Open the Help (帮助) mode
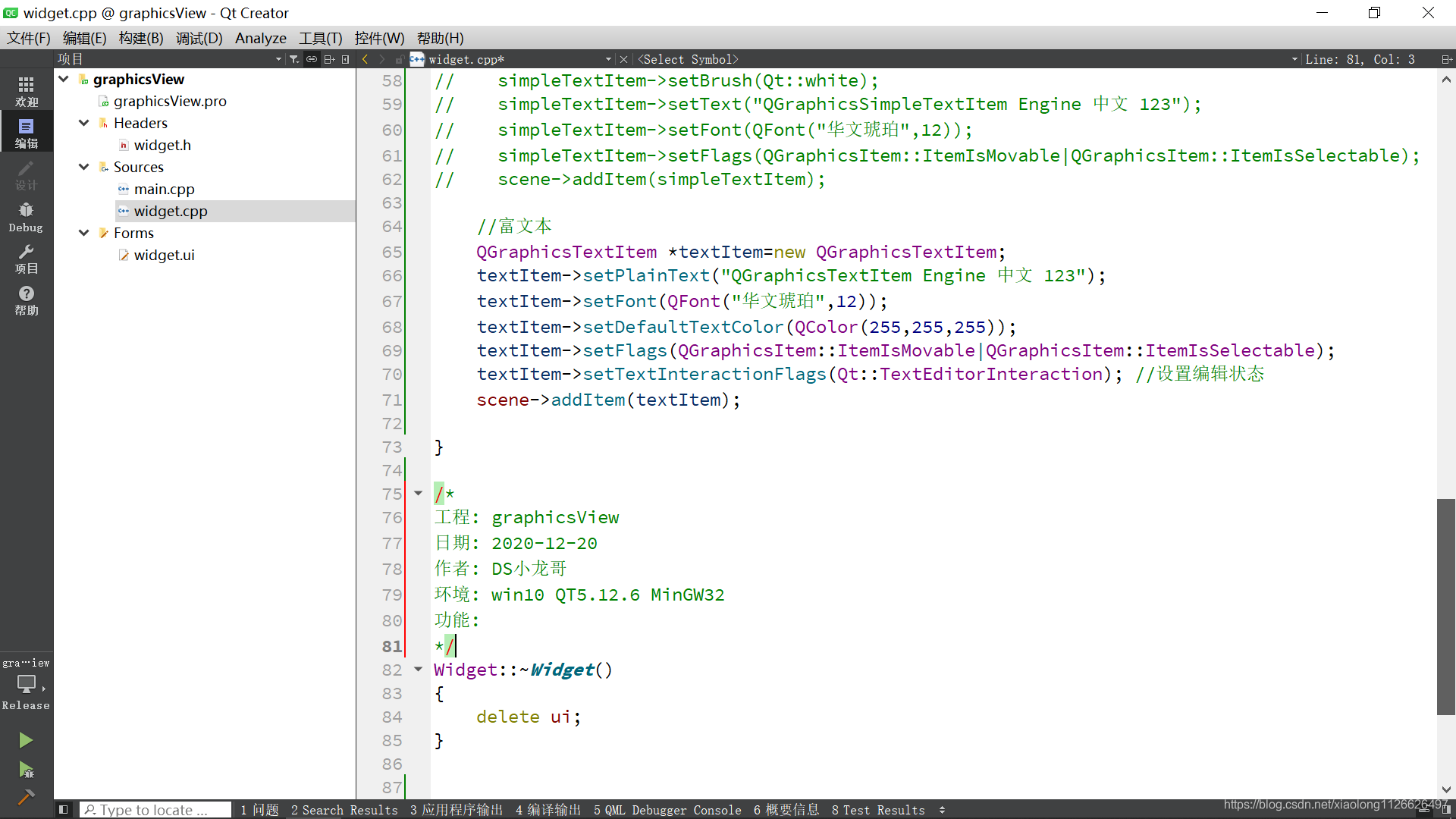 coord(26,300)
